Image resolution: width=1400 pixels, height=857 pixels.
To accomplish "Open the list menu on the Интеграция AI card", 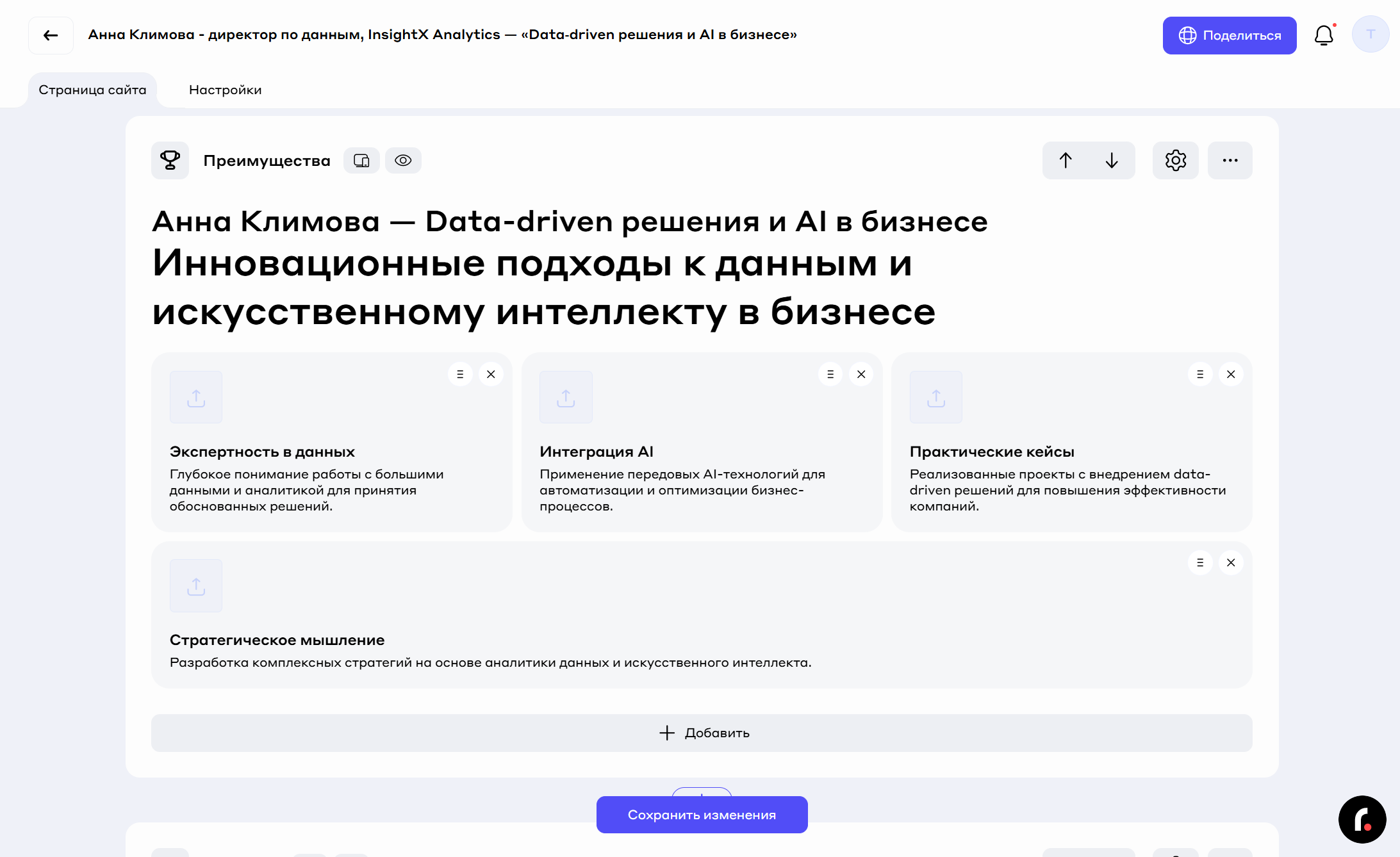I will point(830,374).
